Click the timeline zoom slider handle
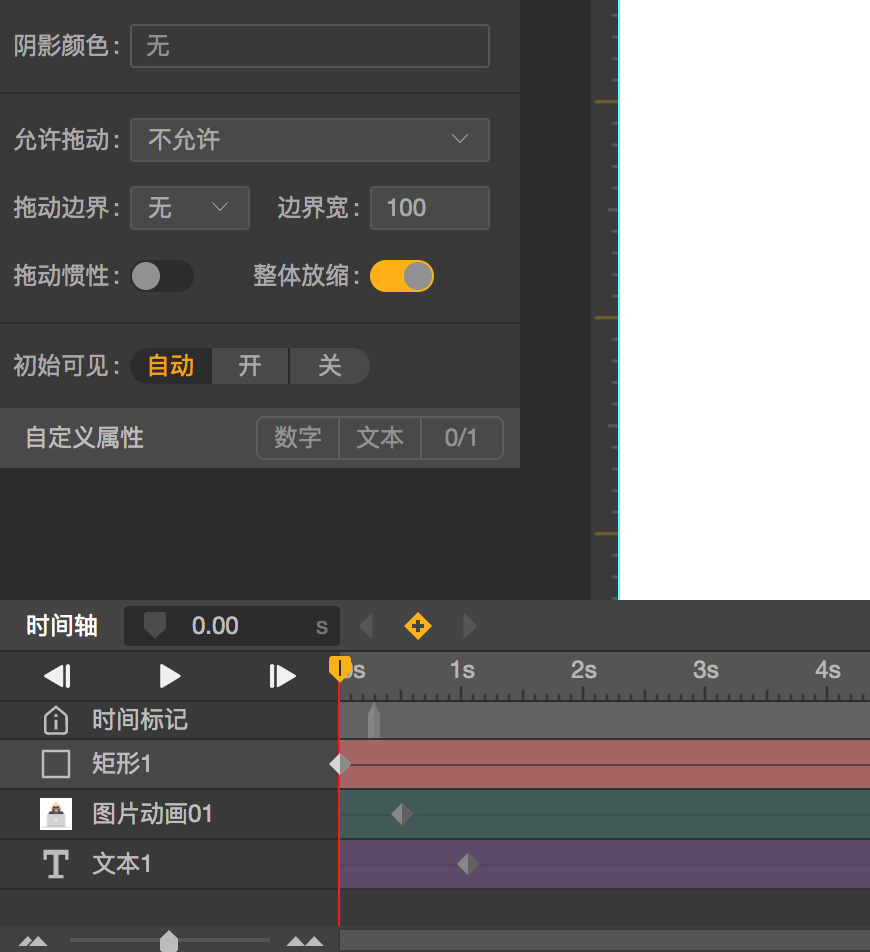The width and height of the screenshot is (870, 952). click(x=169, y=940)
